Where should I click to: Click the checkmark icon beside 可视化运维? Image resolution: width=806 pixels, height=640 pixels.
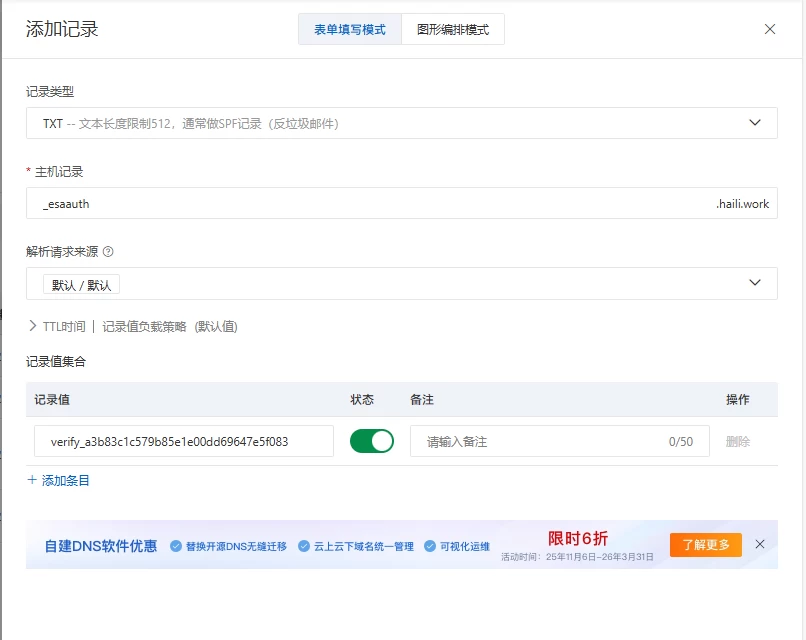430,547
